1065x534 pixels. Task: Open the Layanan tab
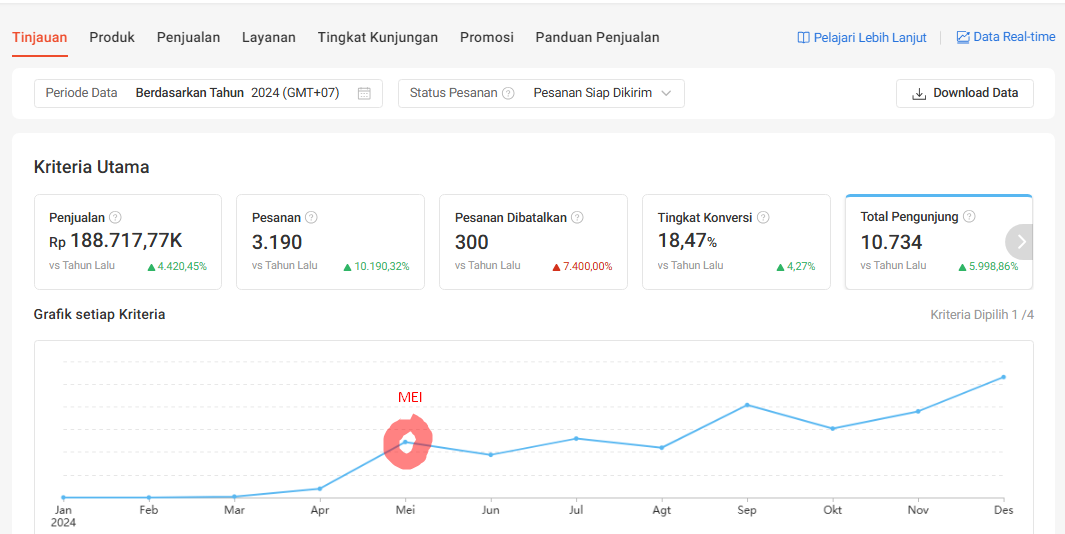[x=268, y=37]
